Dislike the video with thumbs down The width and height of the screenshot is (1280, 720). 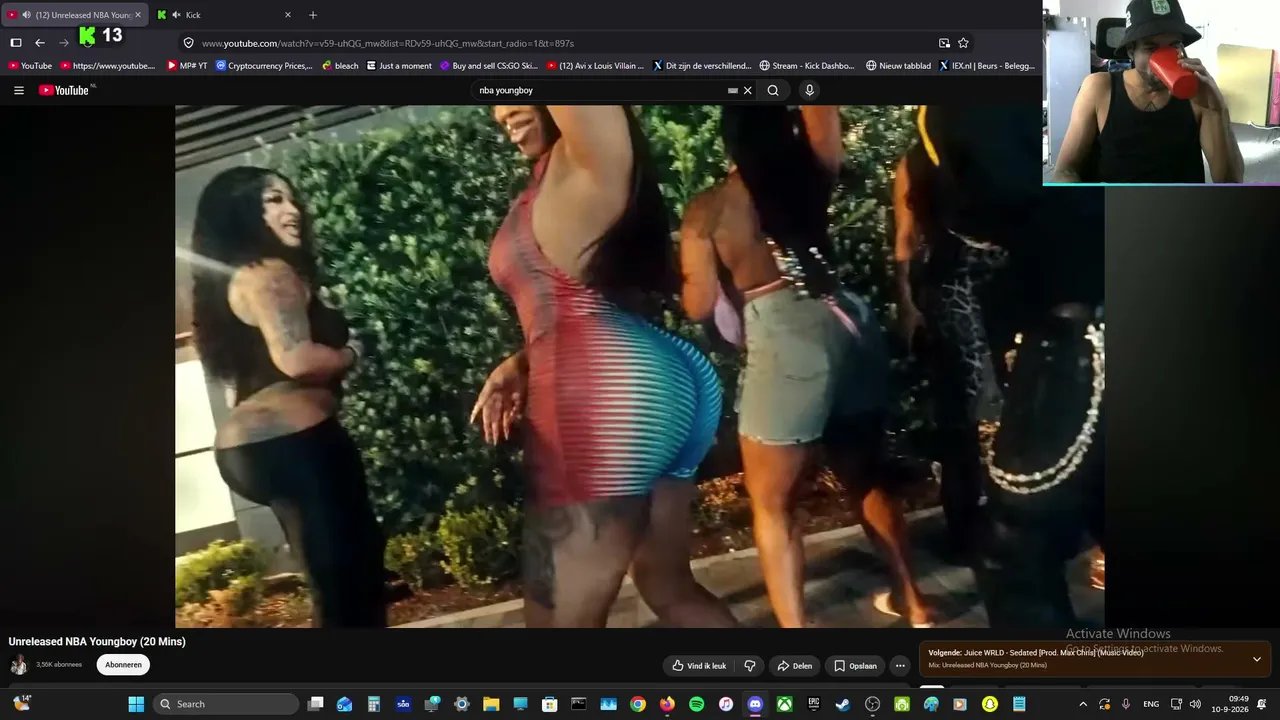pos(750,666)
